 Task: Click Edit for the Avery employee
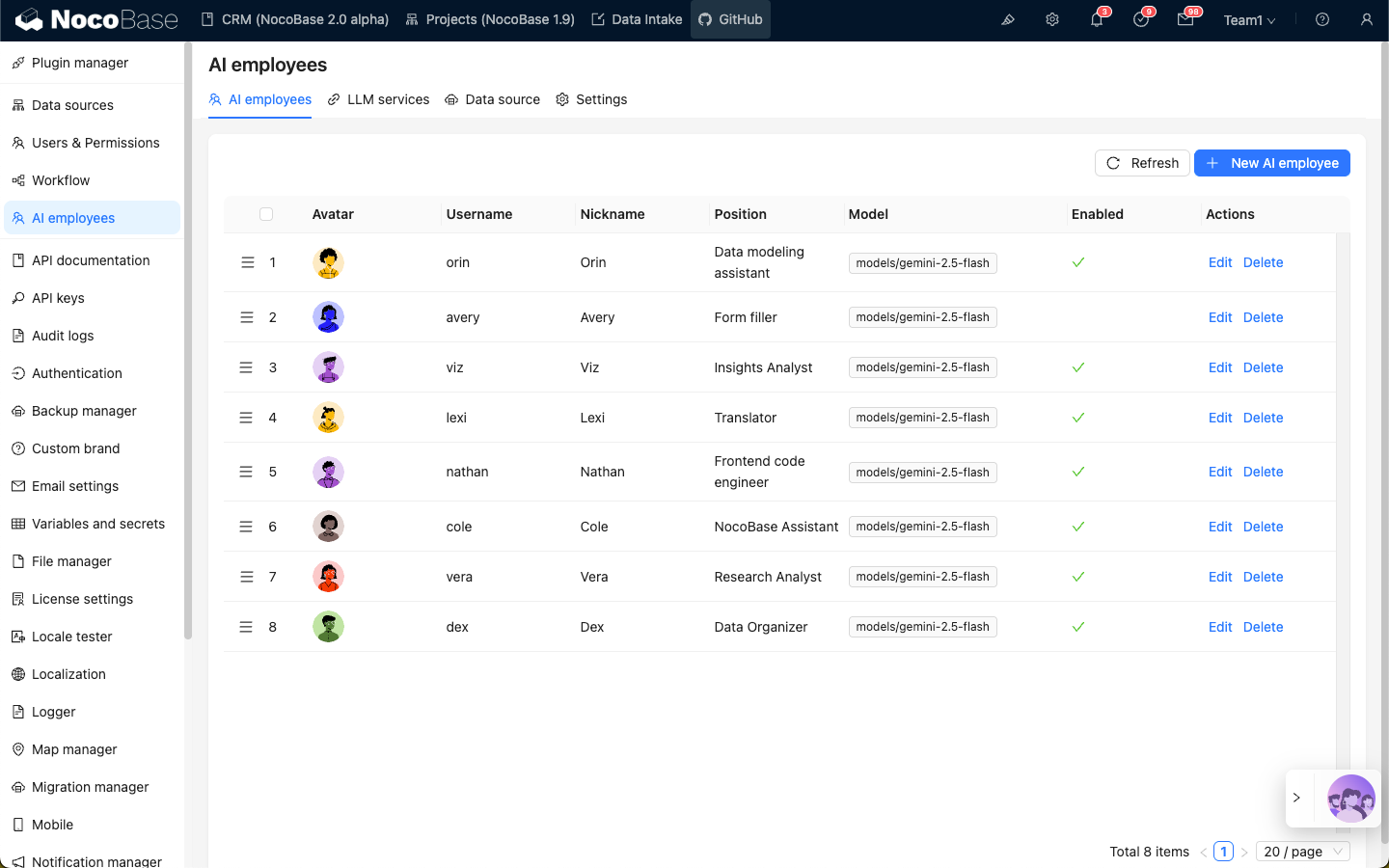[1220, 317]
